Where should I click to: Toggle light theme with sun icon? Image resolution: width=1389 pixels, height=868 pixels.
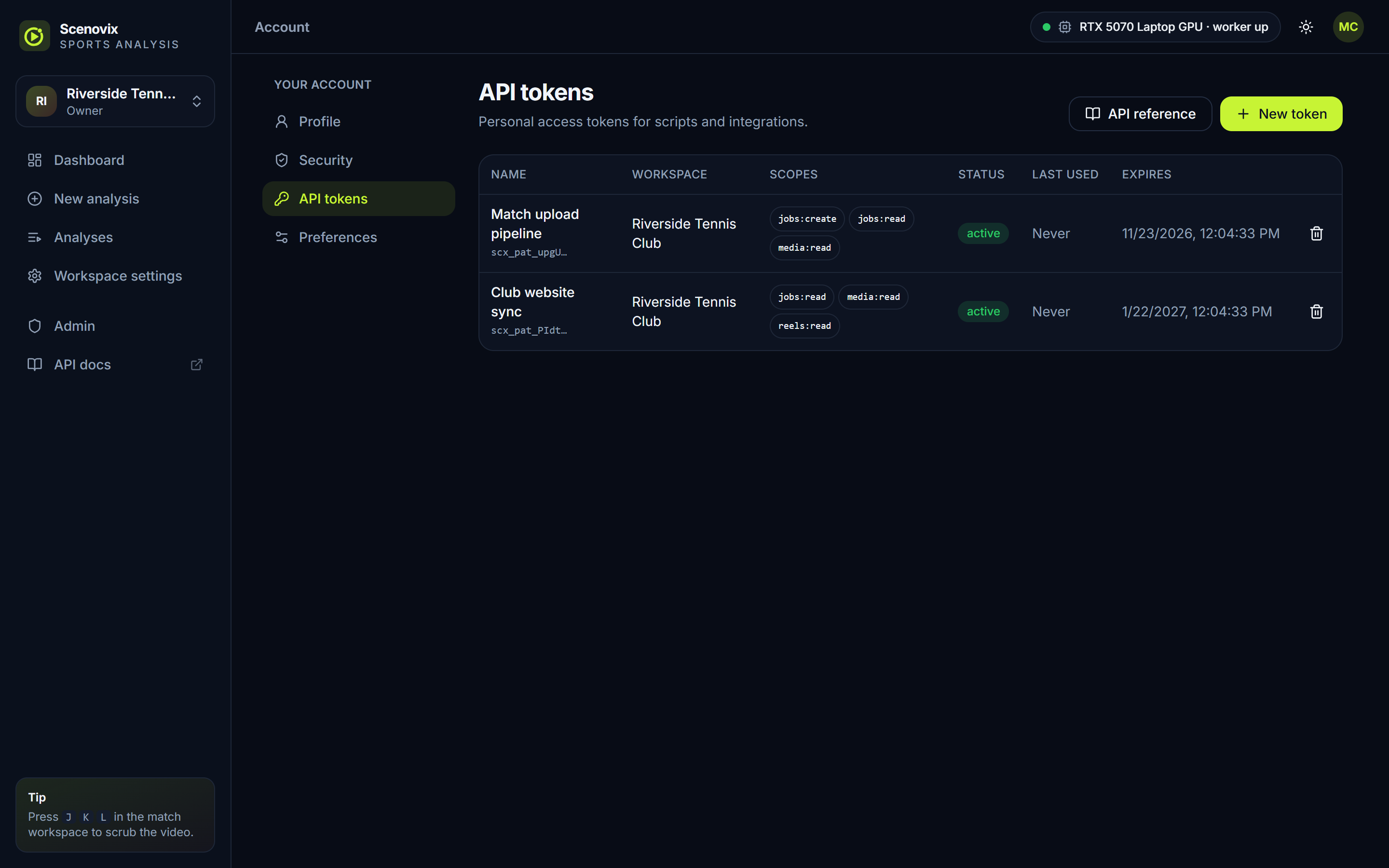tap(1306, 27)
